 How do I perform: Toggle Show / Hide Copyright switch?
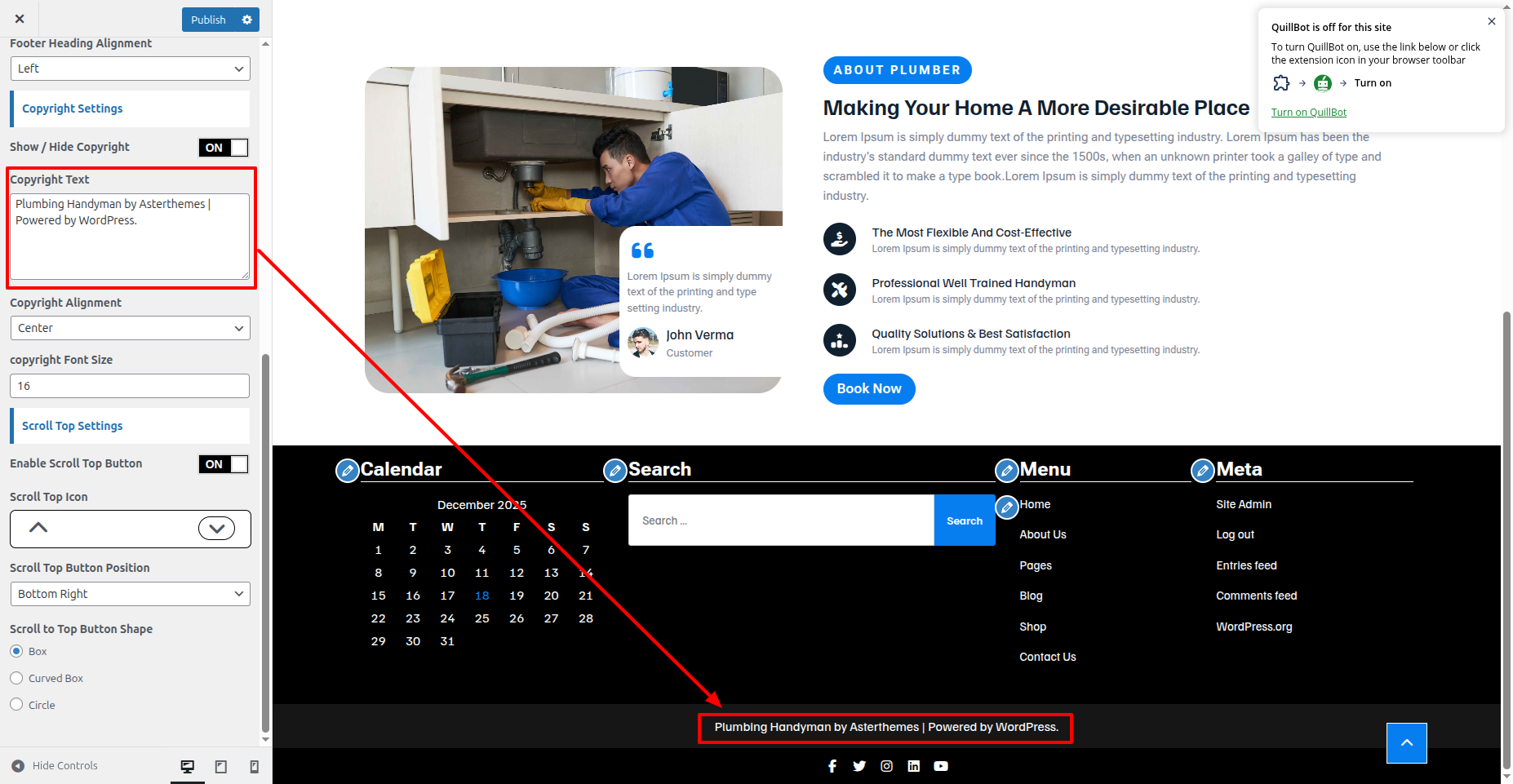click(x=224, y=148)
